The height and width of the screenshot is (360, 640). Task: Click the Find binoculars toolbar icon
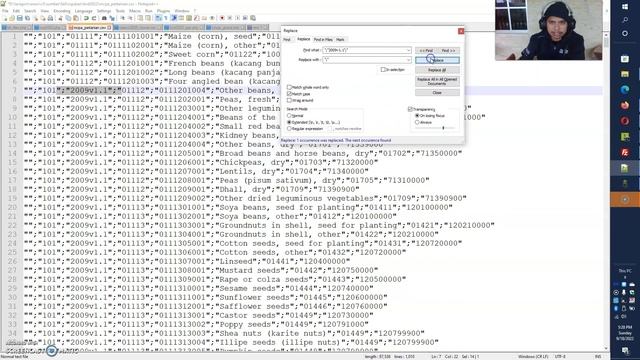[104, 18]
